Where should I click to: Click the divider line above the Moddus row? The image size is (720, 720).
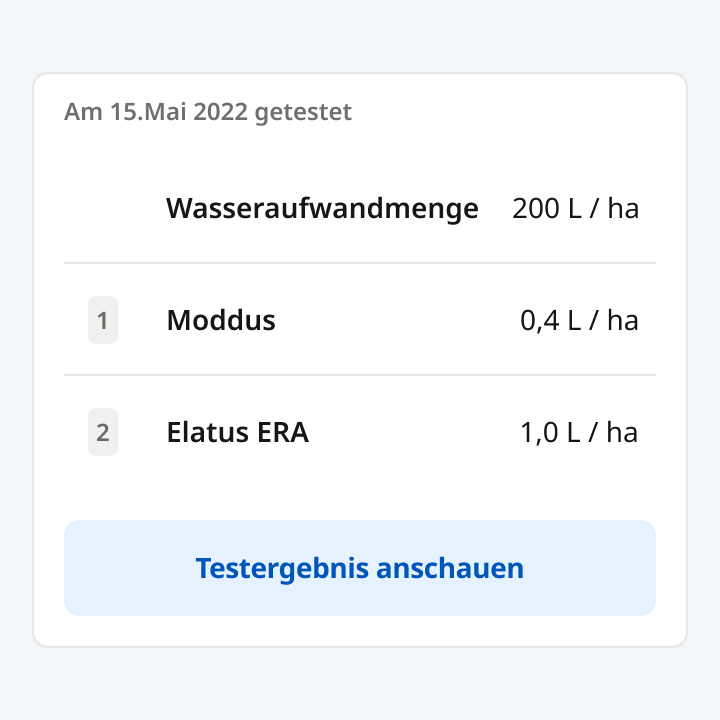coord(360,263)
